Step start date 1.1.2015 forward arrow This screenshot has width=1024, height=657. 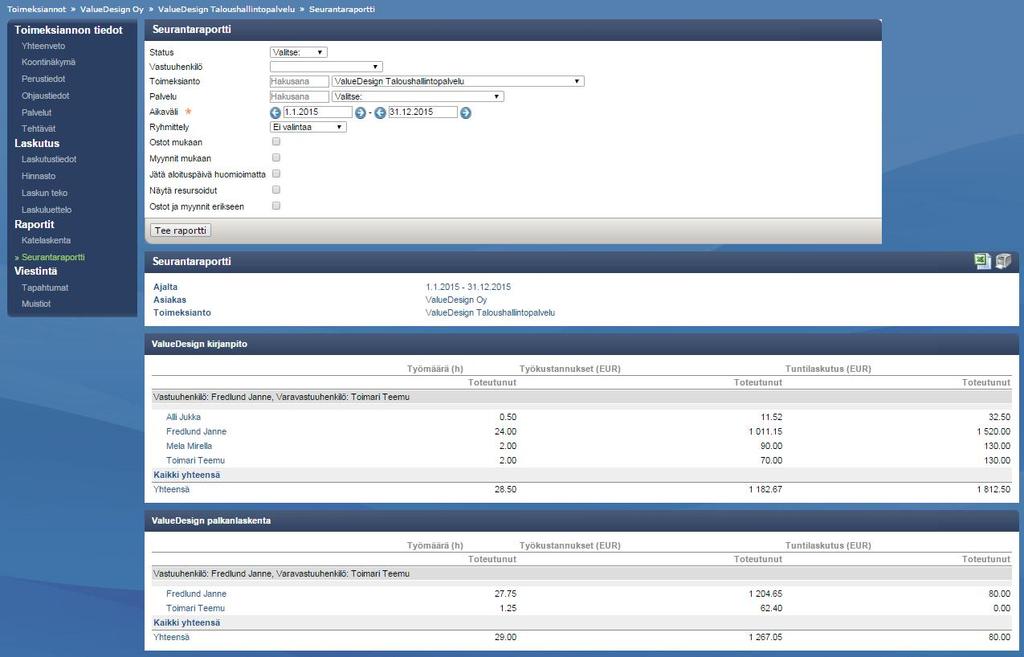click(x=360, y=113)
